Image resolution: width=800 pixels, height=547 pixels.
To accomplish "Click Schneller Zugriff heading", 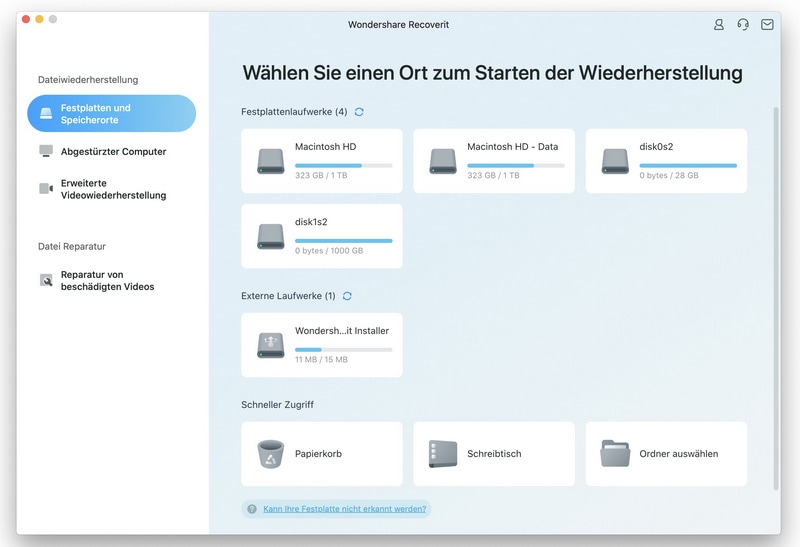I will [278, 405].
